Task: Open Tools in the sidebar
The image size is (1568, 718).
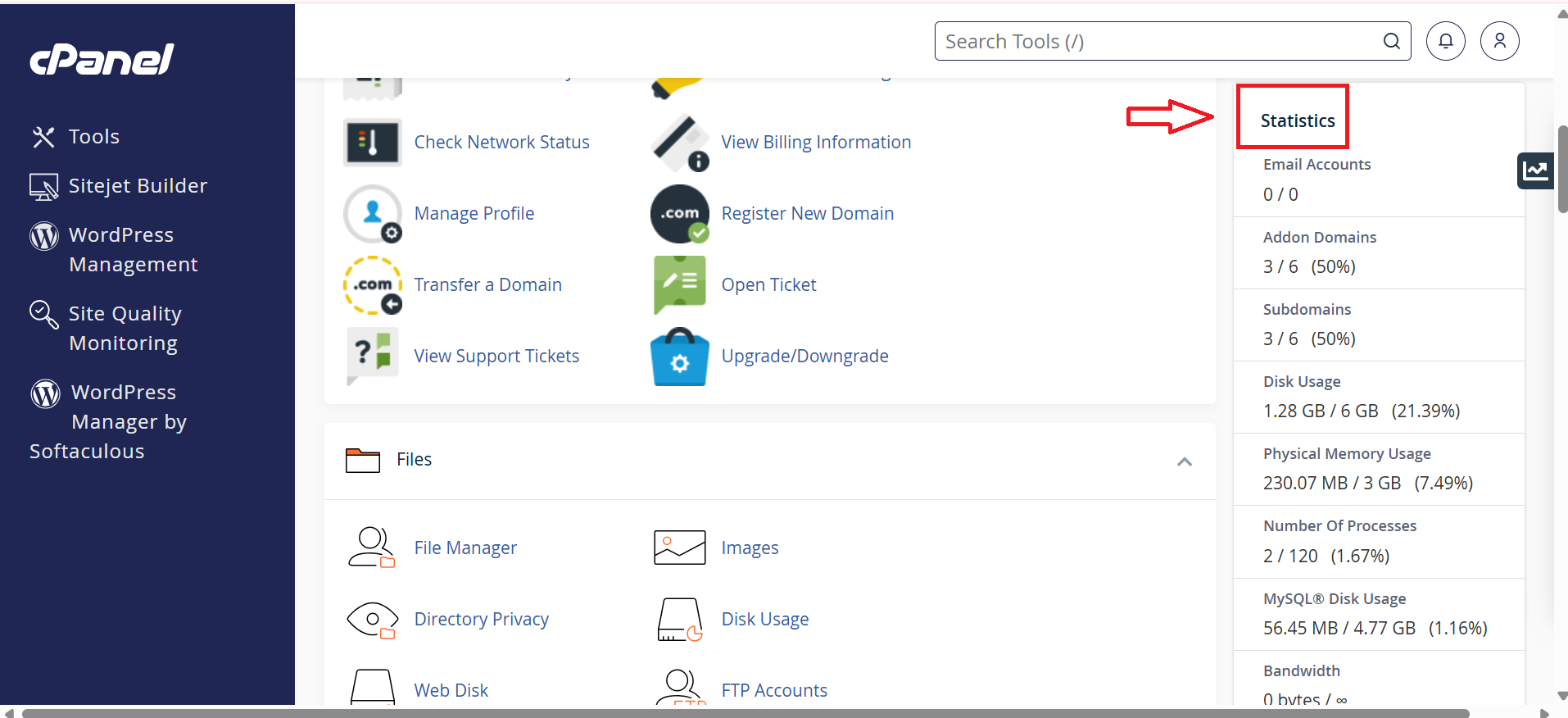Action: 93,137
